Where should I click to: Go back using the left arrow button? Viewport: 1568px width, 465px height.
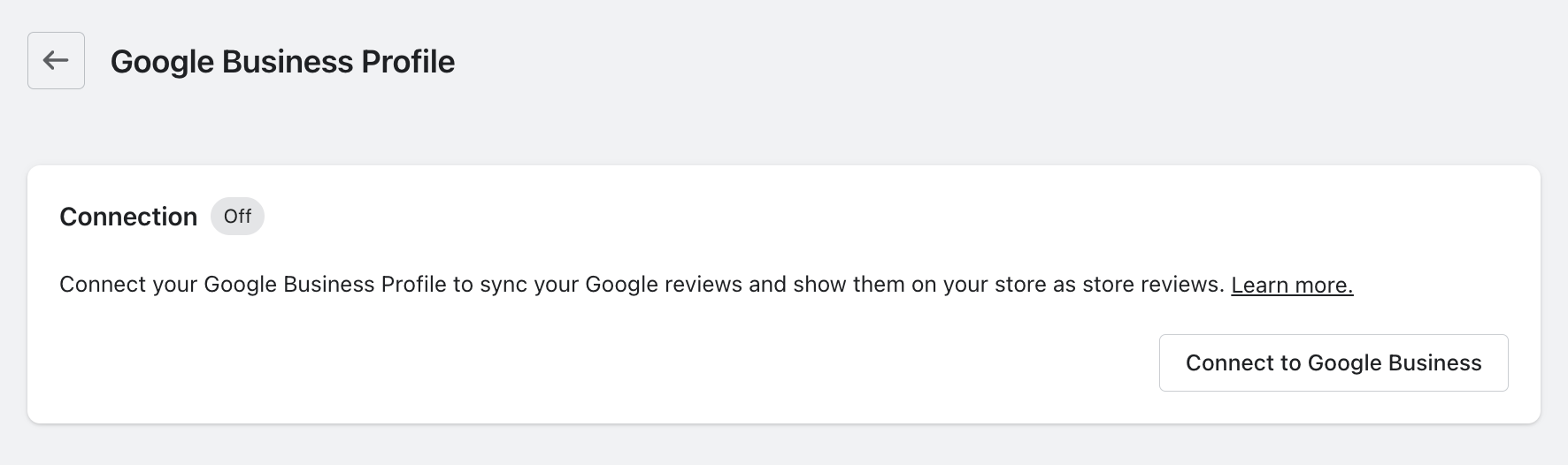coord(56,60)
